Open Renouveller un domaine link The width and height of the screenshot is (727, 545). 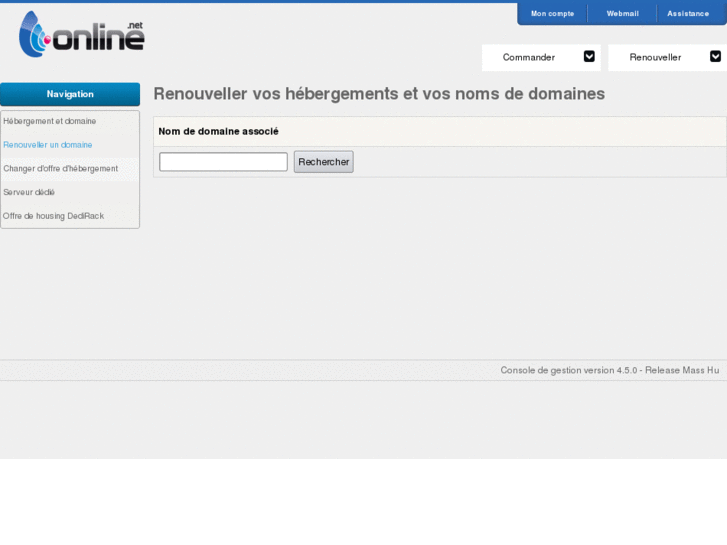click(x=48, y=145)
